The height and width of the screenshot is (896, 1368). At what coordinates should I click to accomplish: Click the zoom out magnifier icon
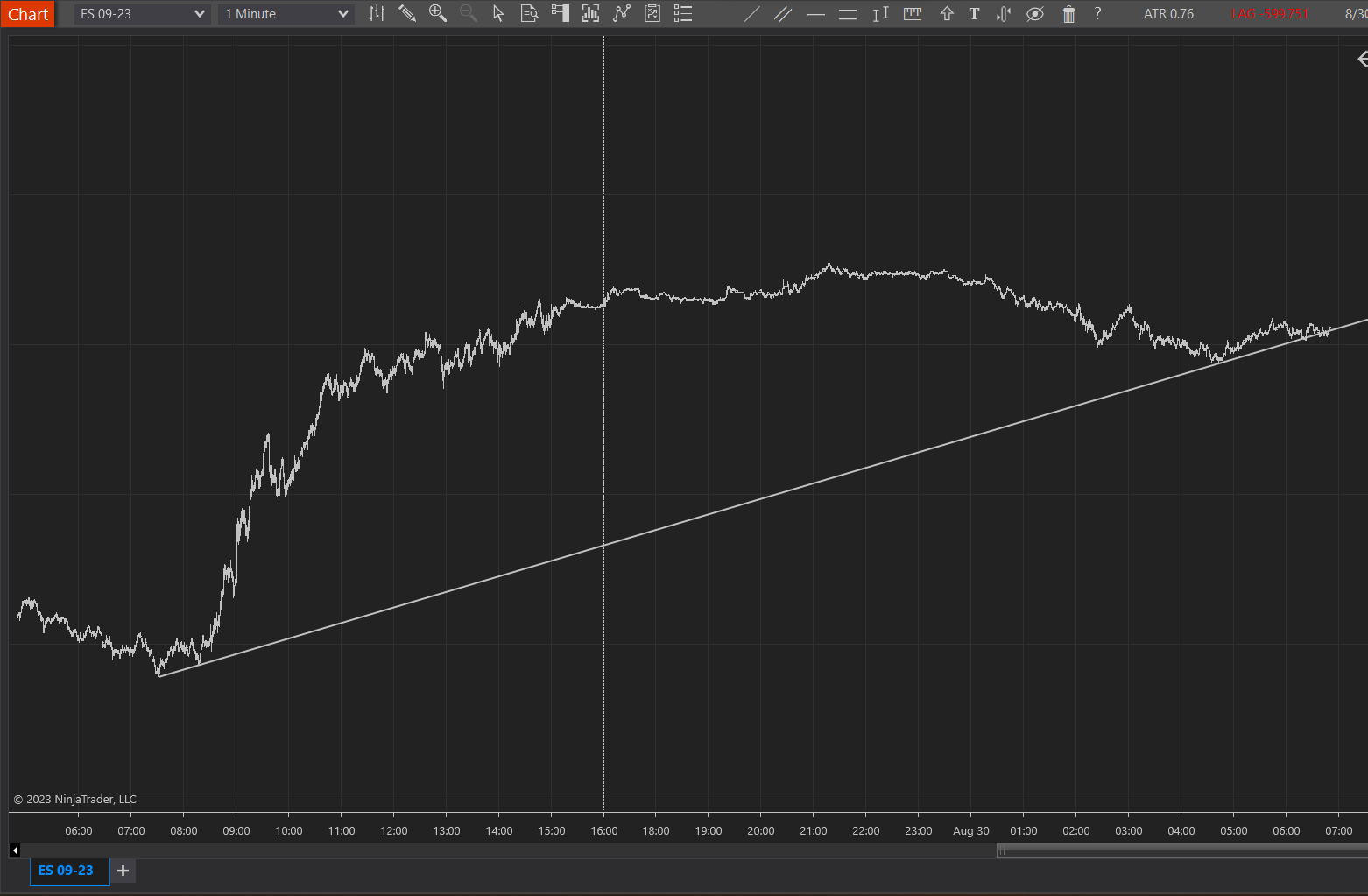469,14
